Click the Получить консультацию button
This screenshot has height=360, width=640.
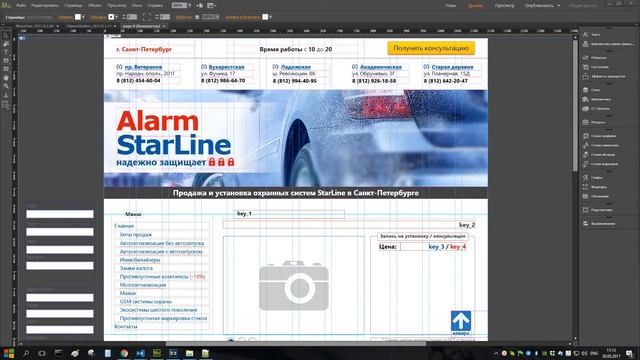431,48
